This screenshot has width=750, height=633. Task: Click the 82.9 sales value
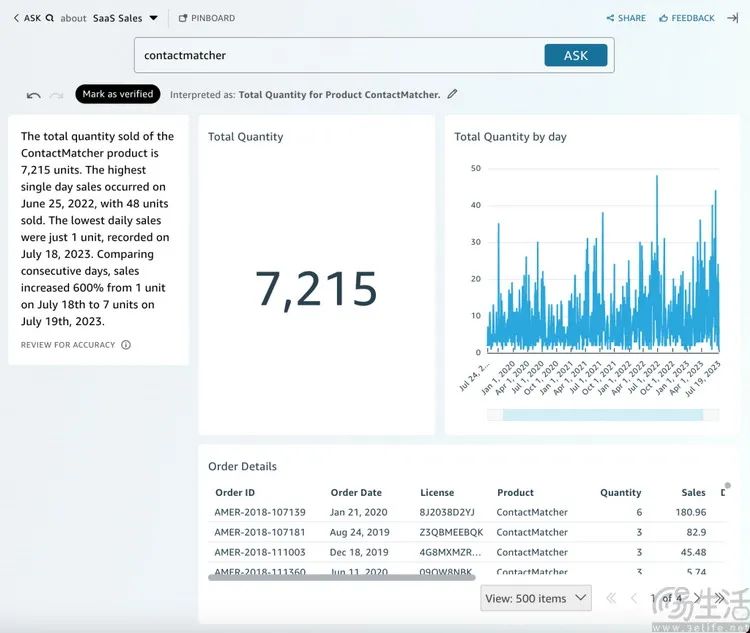click(x=696, y=533)
